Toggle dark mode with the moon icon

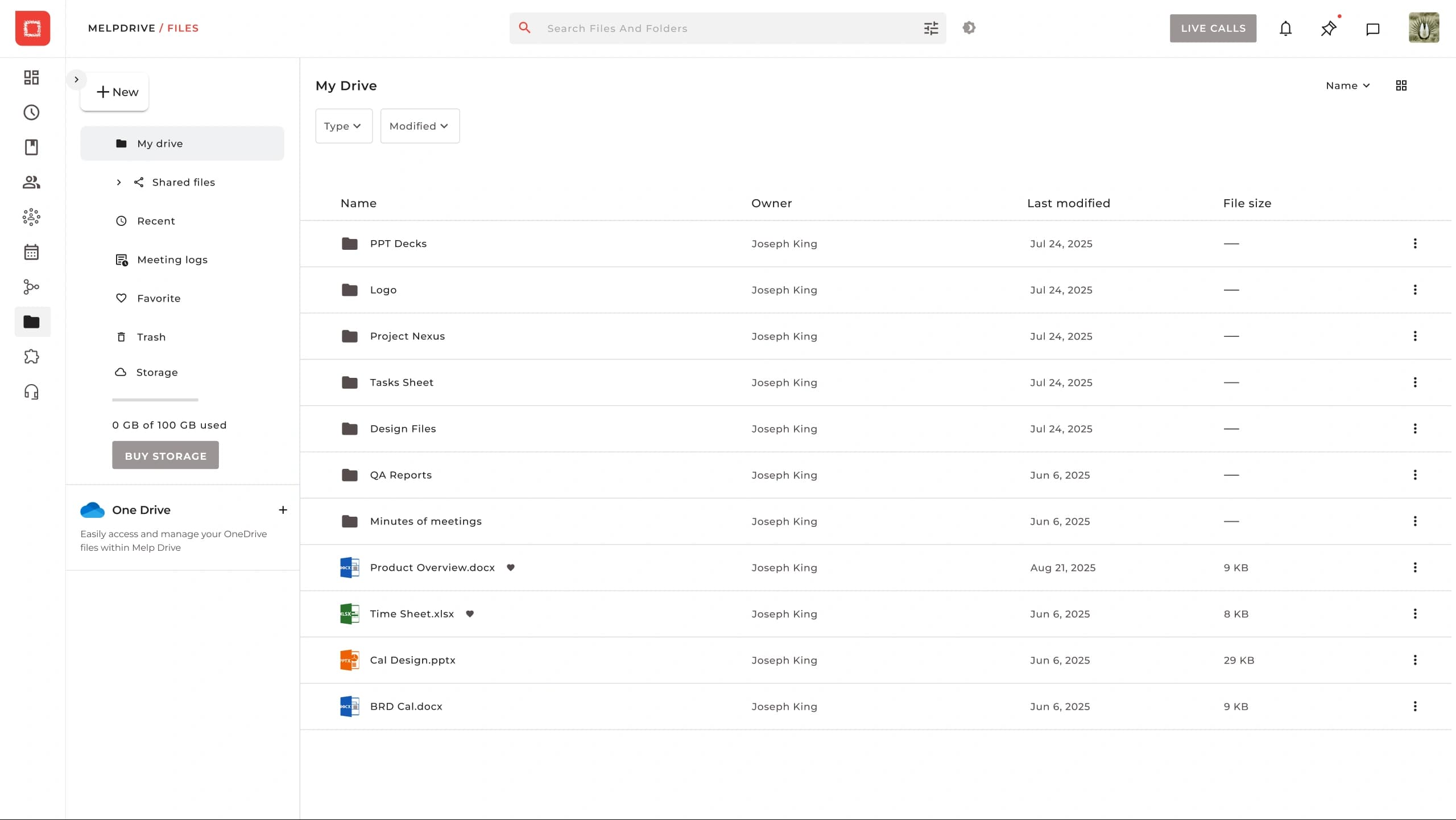[x=969, y=27]
